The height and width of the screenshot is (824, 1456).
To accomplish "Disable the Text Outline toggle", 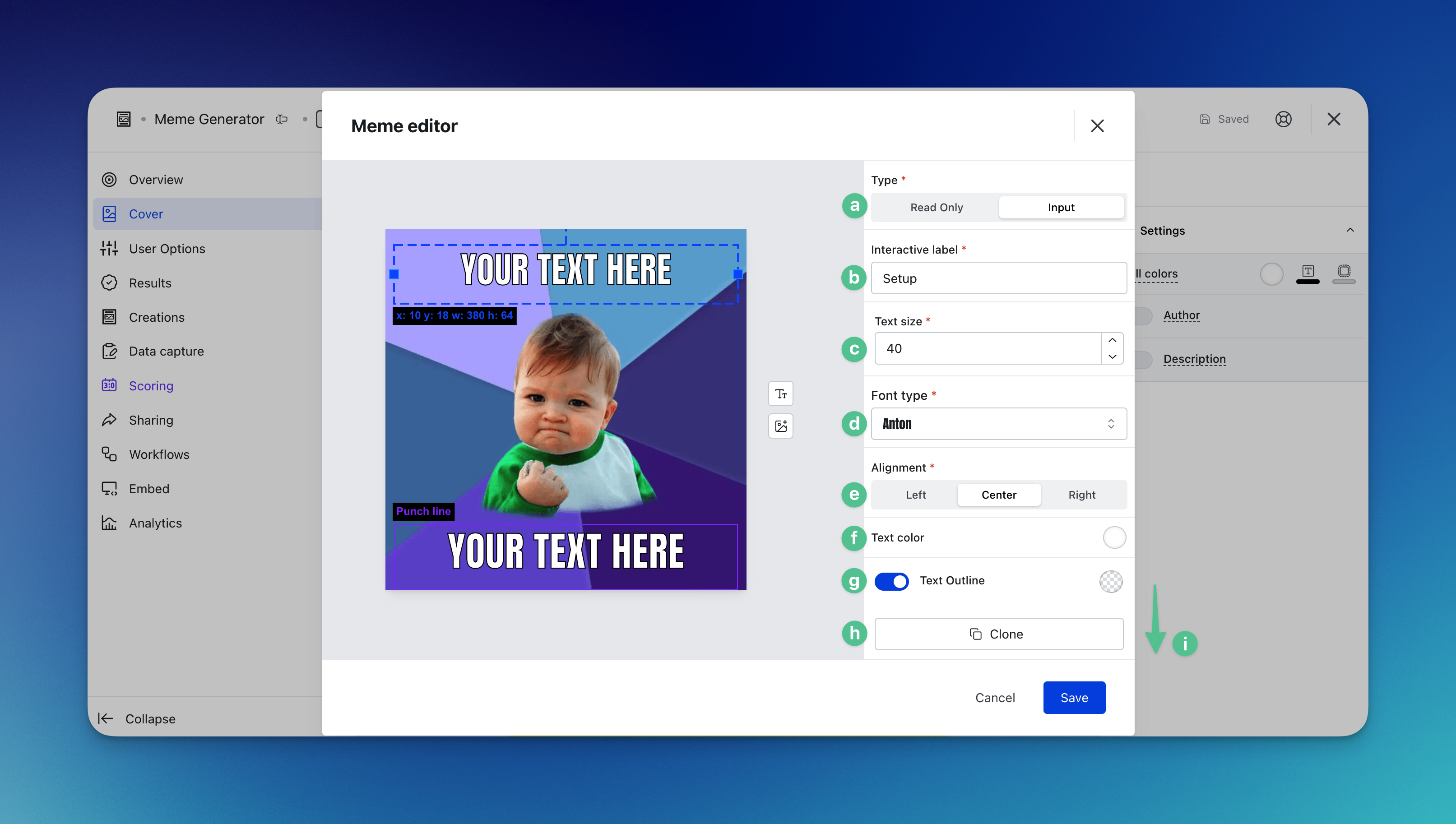I will pos(891,581).
